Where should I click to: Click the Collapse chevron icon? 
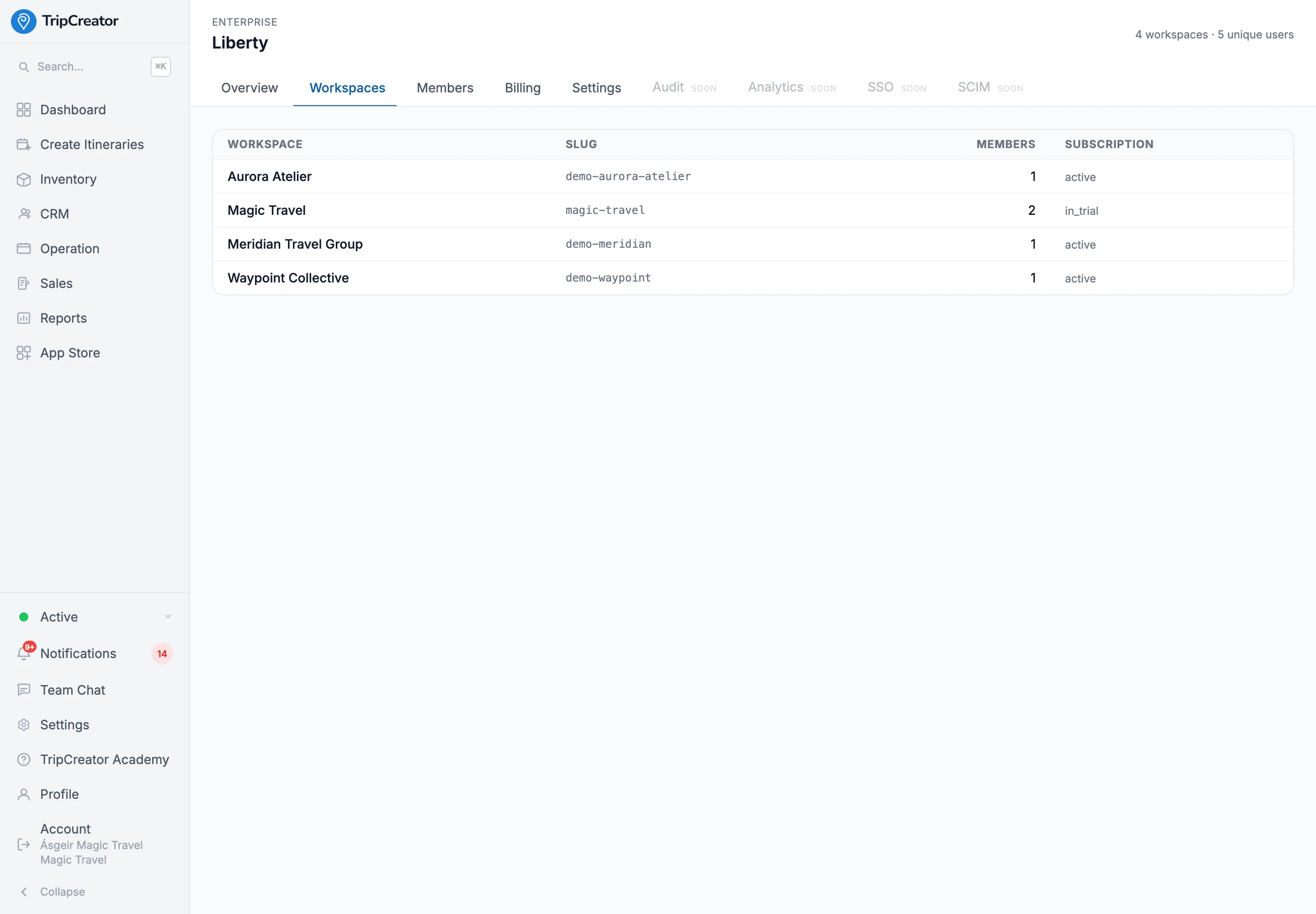click(x=24, y=892)
